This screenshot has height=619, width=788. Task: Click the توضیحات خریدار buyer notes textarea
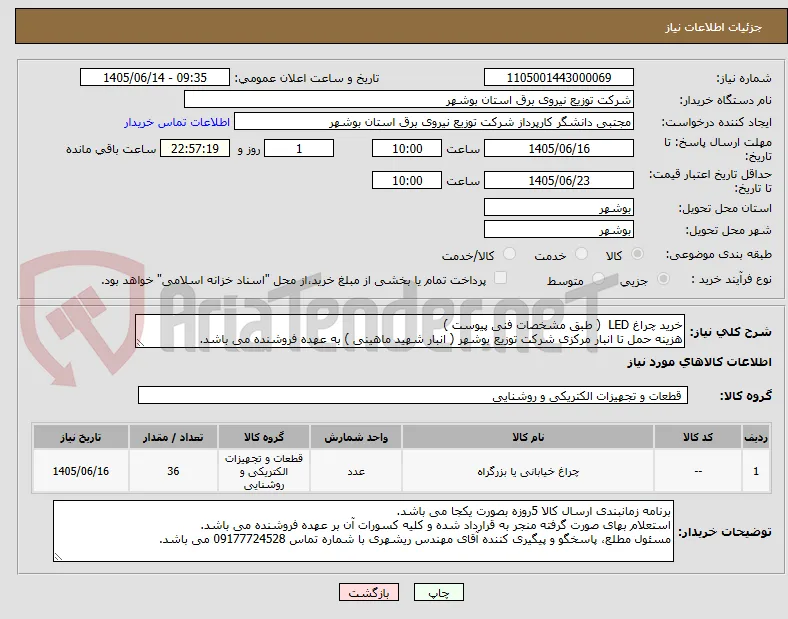coord(363,531)
